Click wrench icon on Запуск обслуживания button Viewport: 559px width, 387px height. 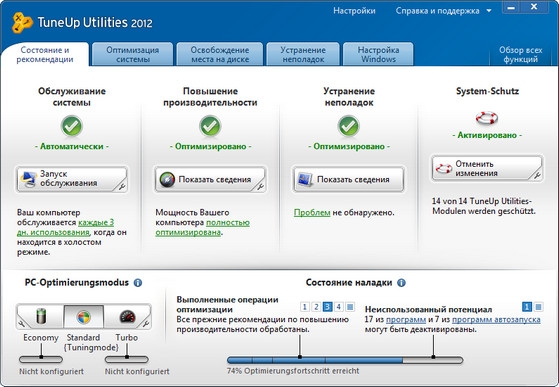pos(122,186)
